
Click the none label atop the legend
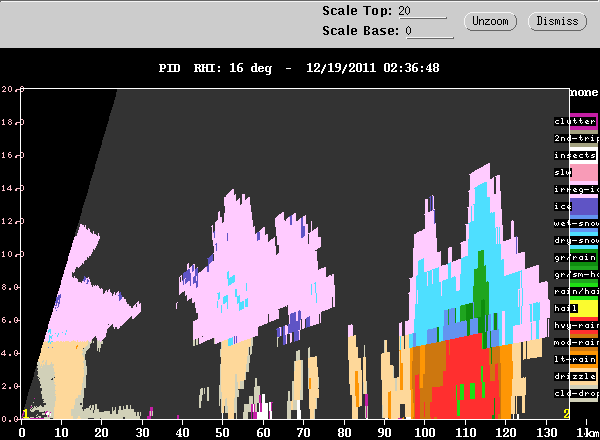click(x=584, y=93)
